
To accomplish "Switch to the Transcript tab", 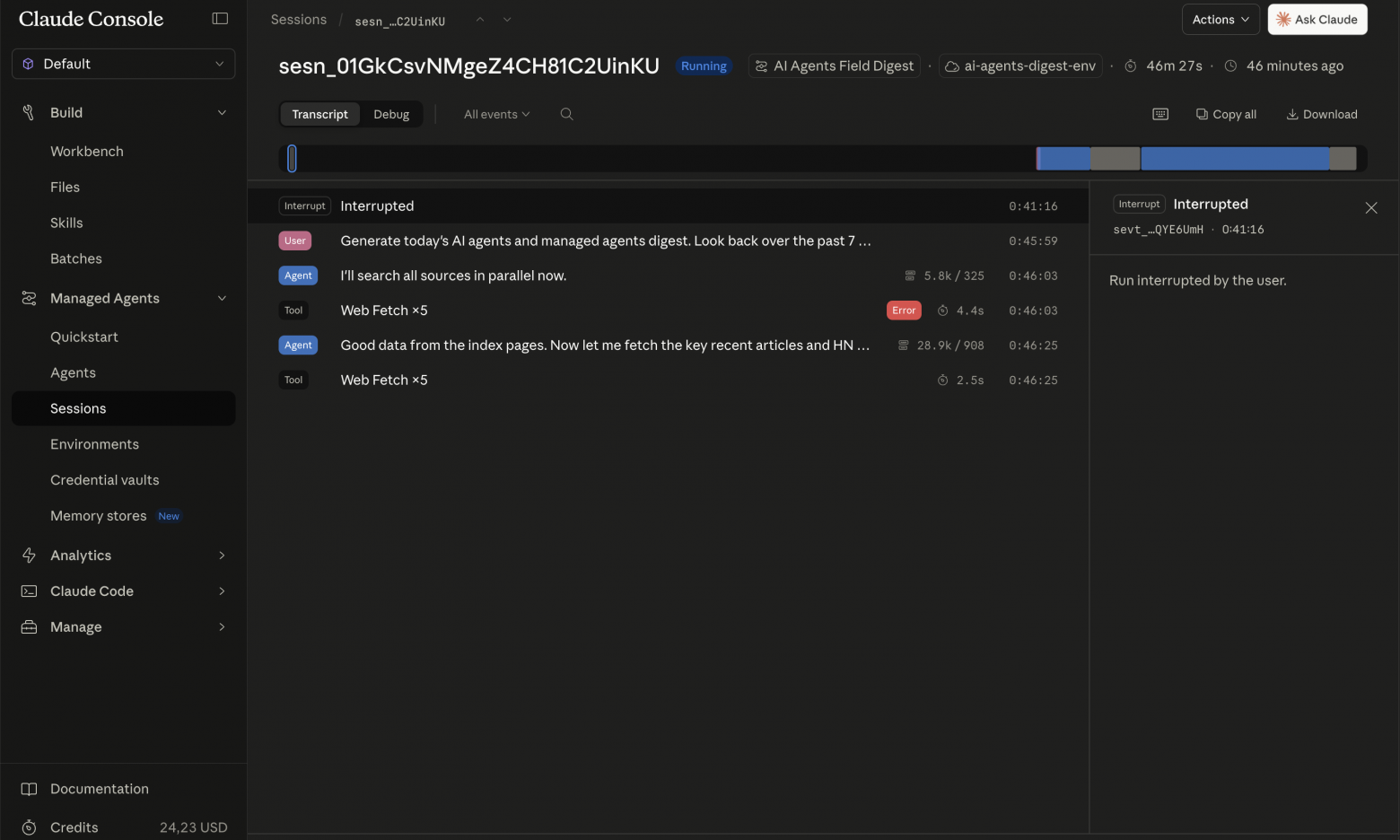I will pyautogui.click(x=319, y=114).
